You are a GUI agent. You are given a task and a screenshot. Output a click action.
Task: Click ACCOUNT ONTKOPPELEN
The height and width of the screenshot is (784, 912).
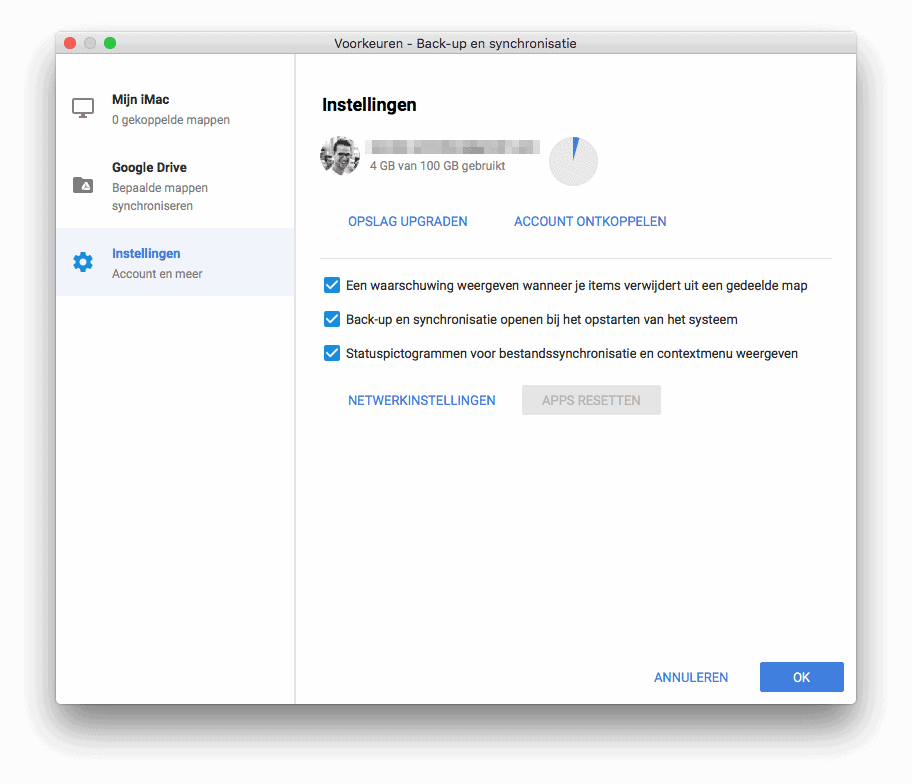coord(590,222)
